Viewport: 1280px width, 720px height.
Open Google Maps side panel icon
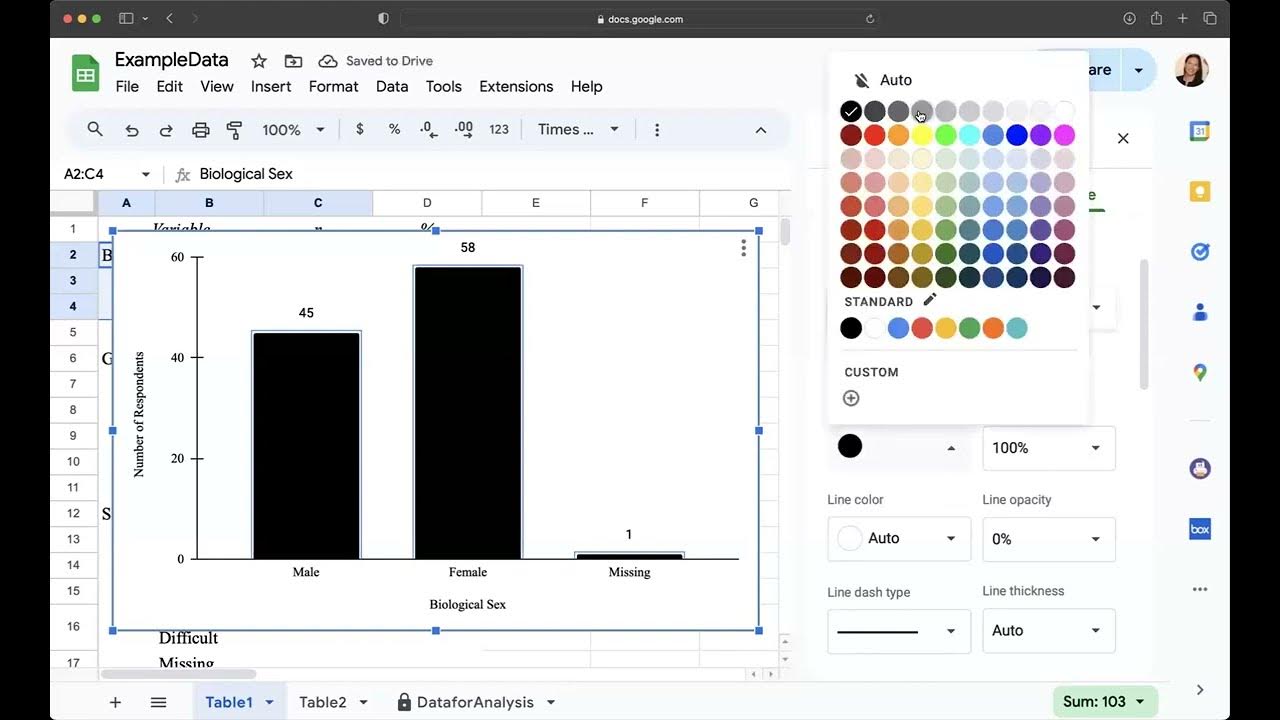[1200, 372]
